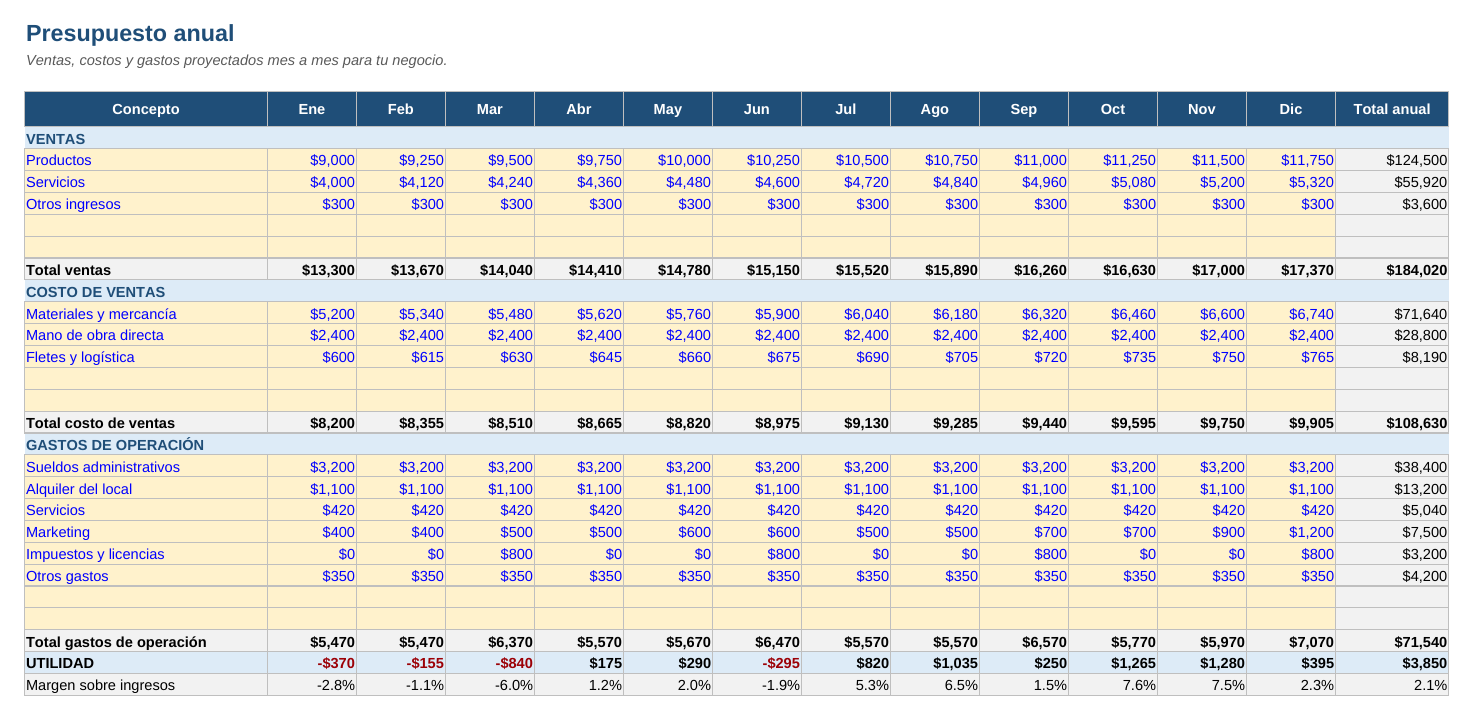Select Marketing annual total $7,500
This screenshot has width=1473, height=720.
pyautogui.click(x=1392, y=532)
